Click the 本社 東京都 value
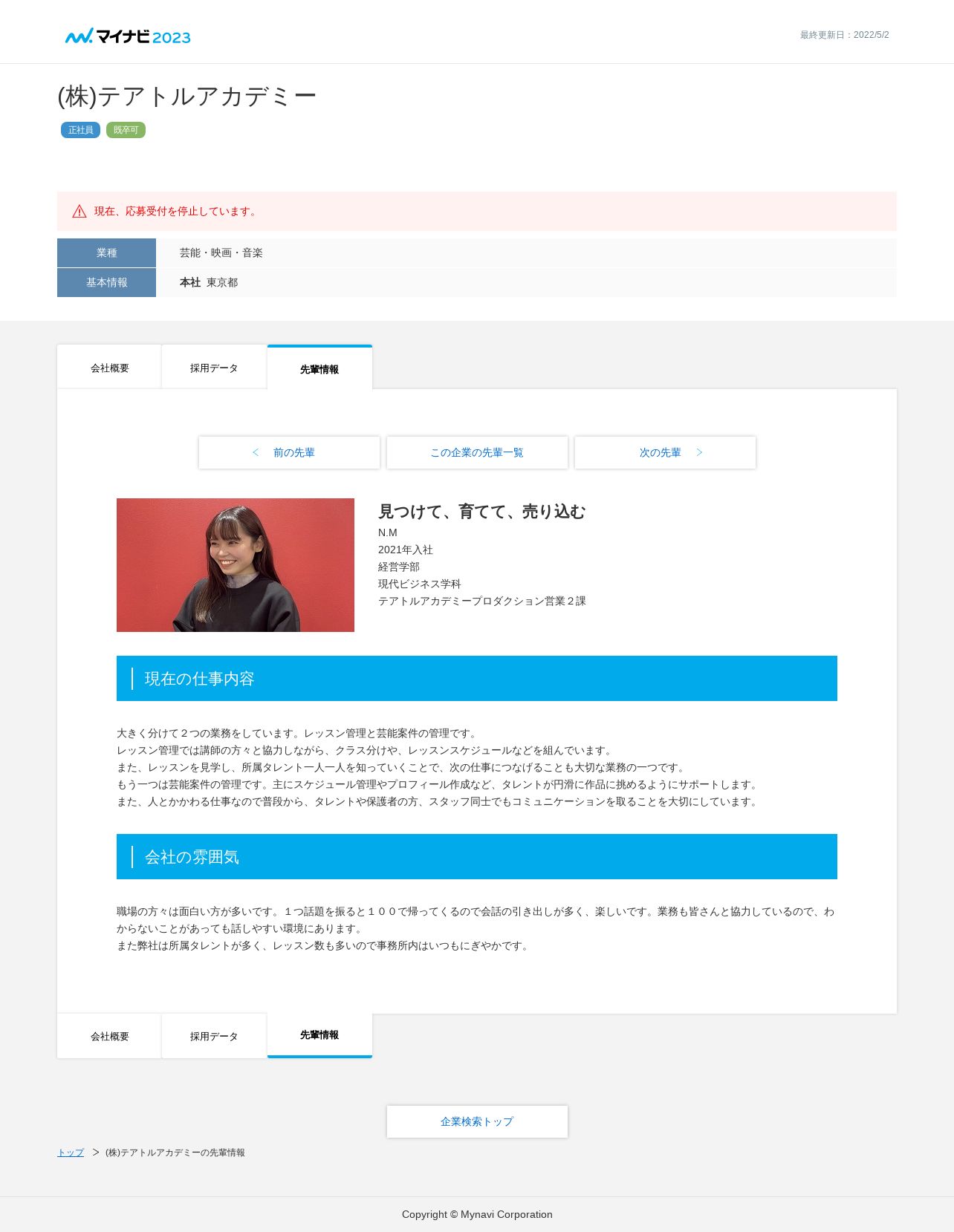Image resolution: width=954 pixels, height=1232 pixels. pyautogui.click(x=209, y=282)
